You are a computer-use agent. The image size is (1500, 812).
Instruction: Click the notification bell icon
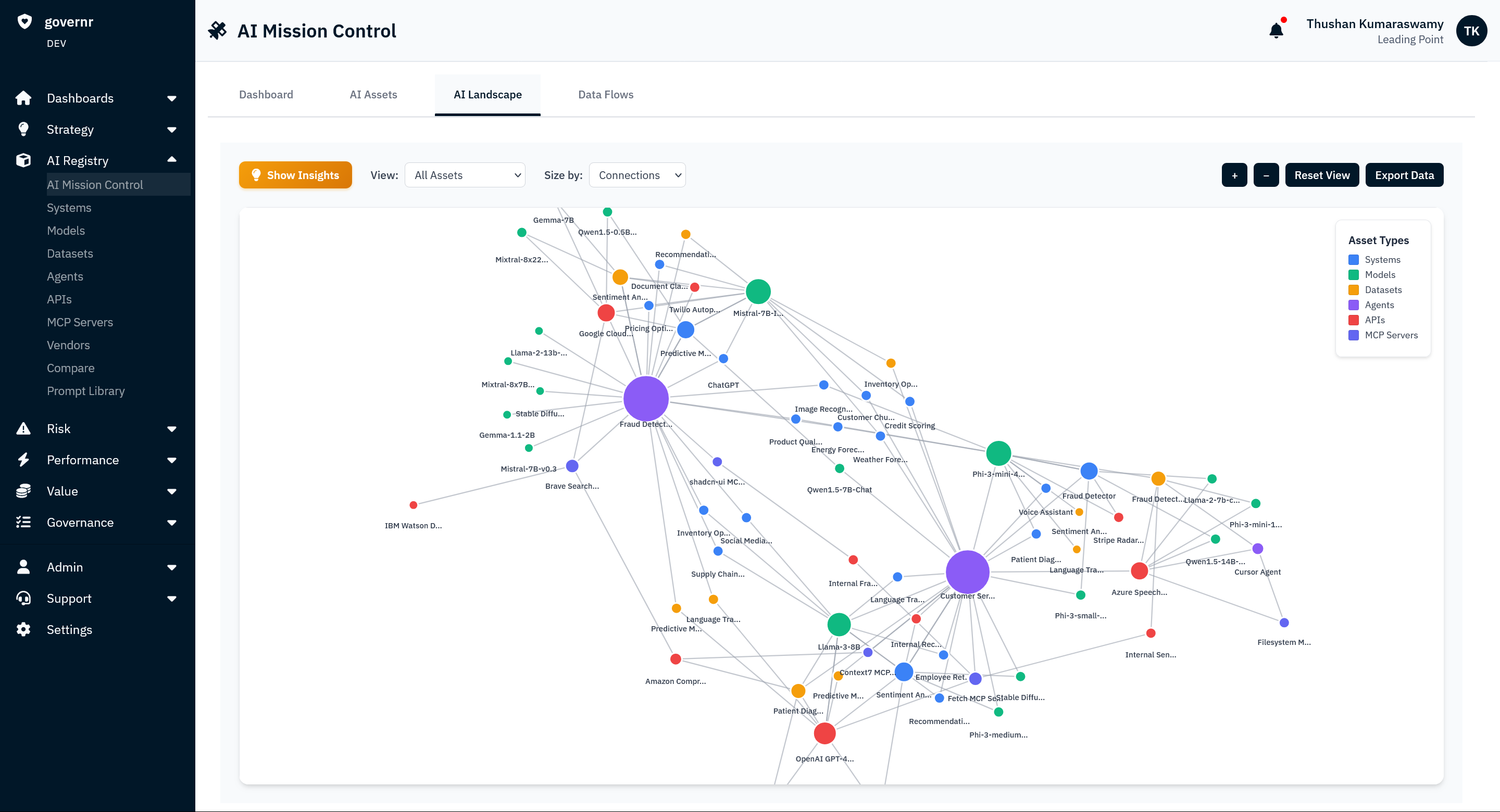coord(1276,30)
